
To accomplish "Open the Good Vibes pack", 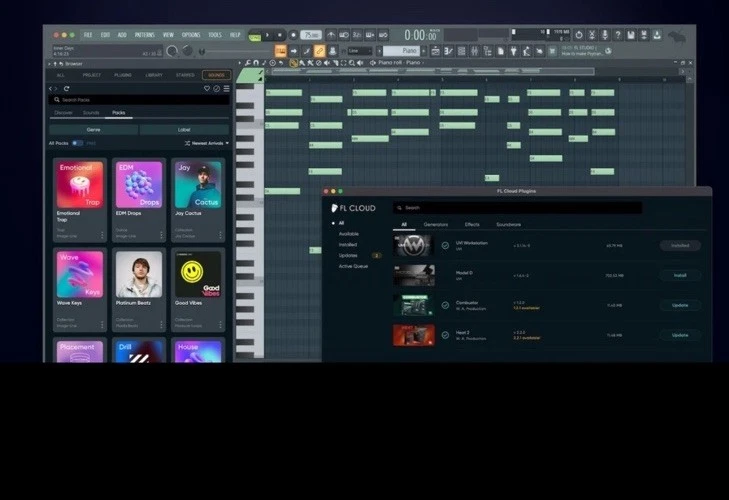I will (x=198, y=289).
